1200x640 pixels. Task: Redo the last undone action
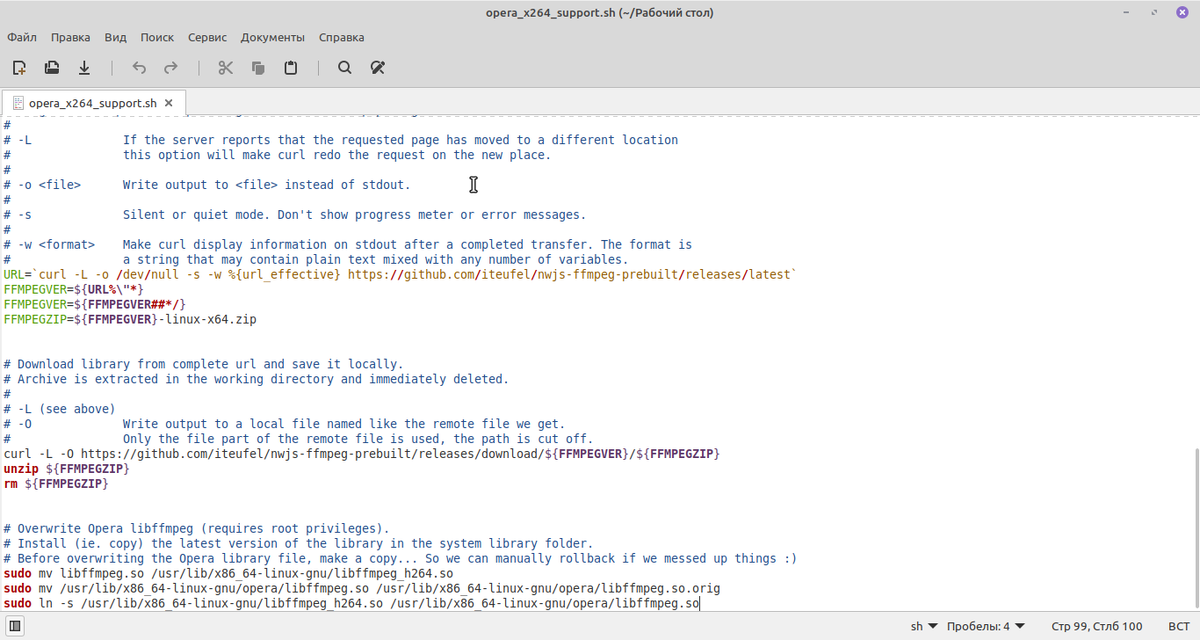[x=171, y=68]
